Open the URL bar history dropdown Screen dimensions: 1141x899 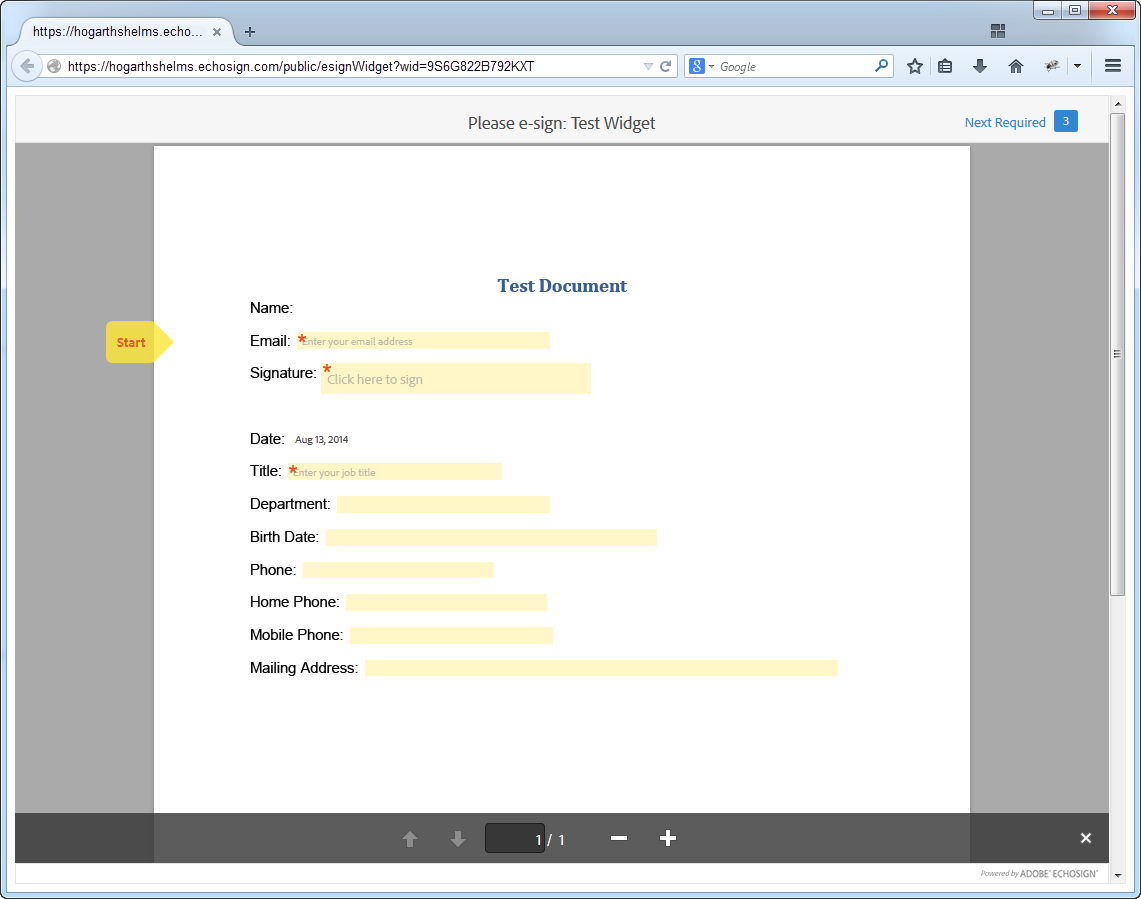(648, 66)
